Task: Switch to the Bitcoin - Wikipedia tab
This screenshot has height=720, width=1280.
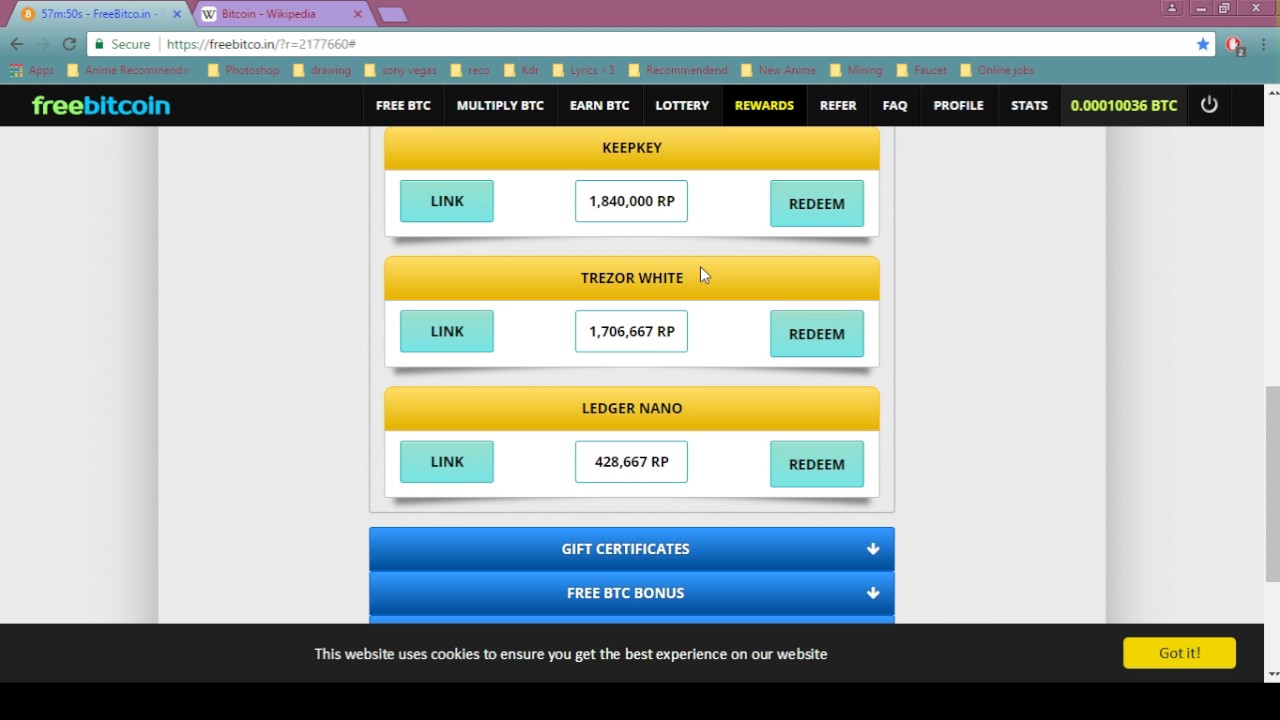Action: 270,14
